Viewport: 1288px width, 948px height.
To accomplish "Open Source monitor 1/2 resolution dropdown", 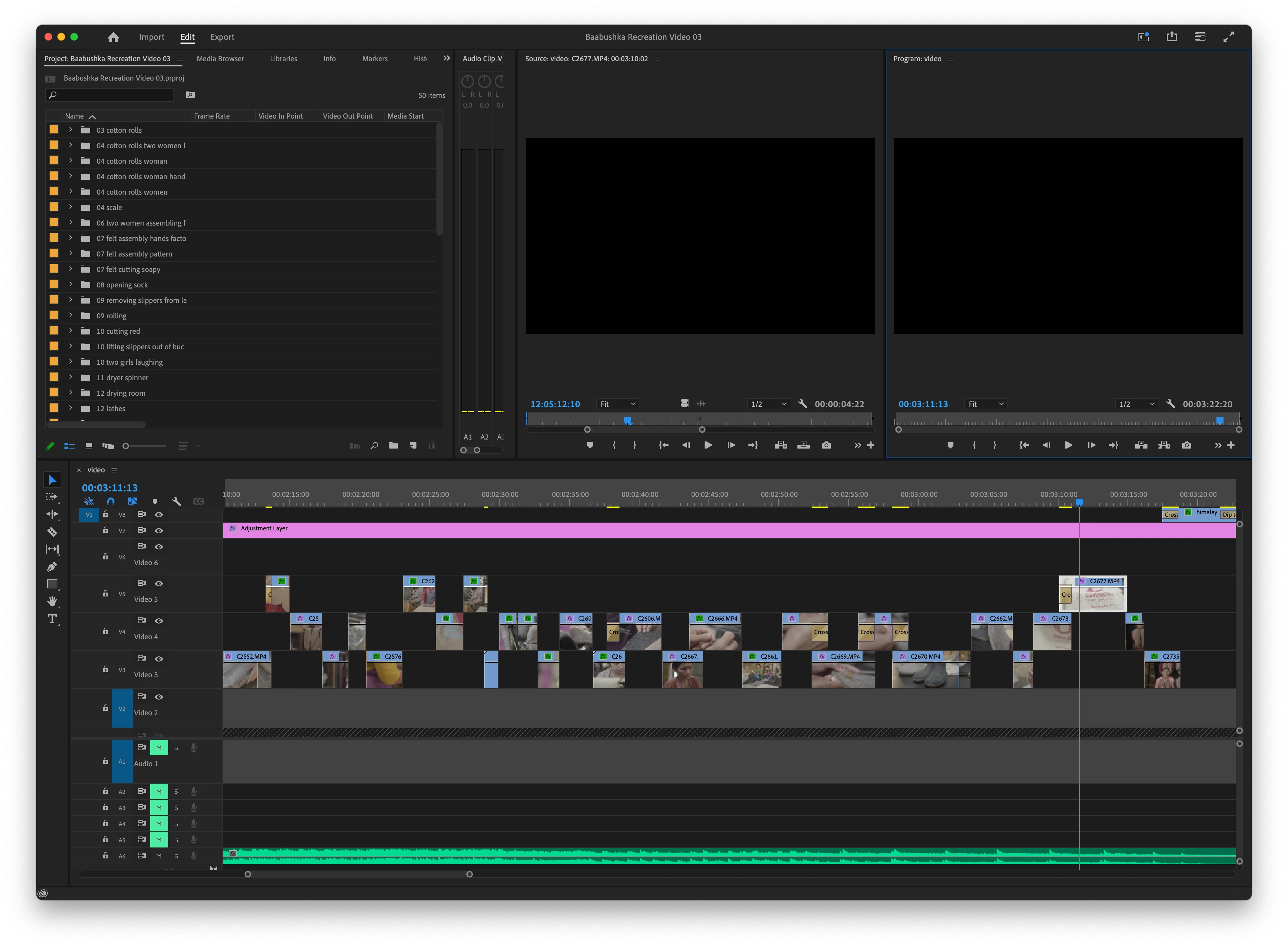I will [768, 404].
